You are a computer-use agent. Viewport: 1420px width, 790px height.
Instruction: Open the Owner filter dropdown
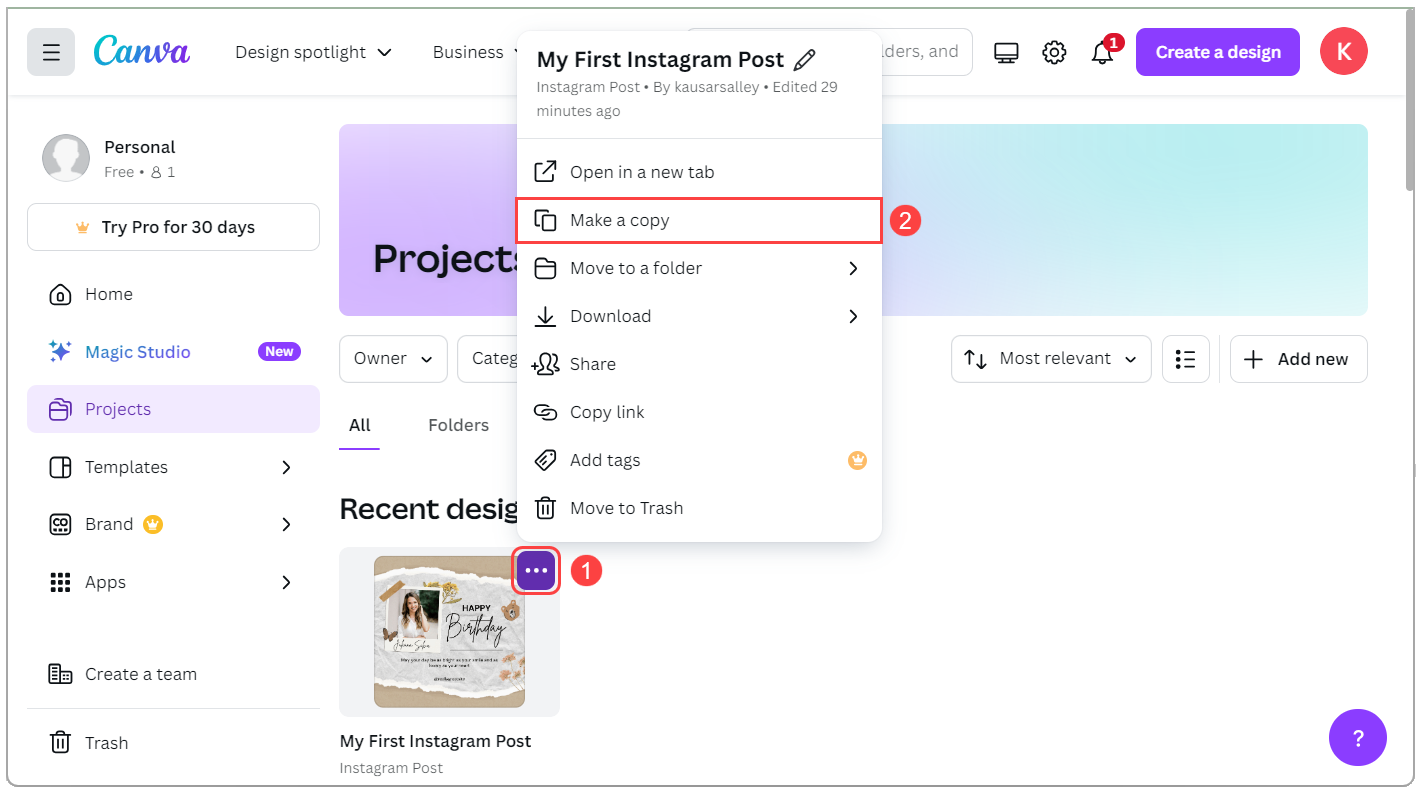click(x=393, y=358)
